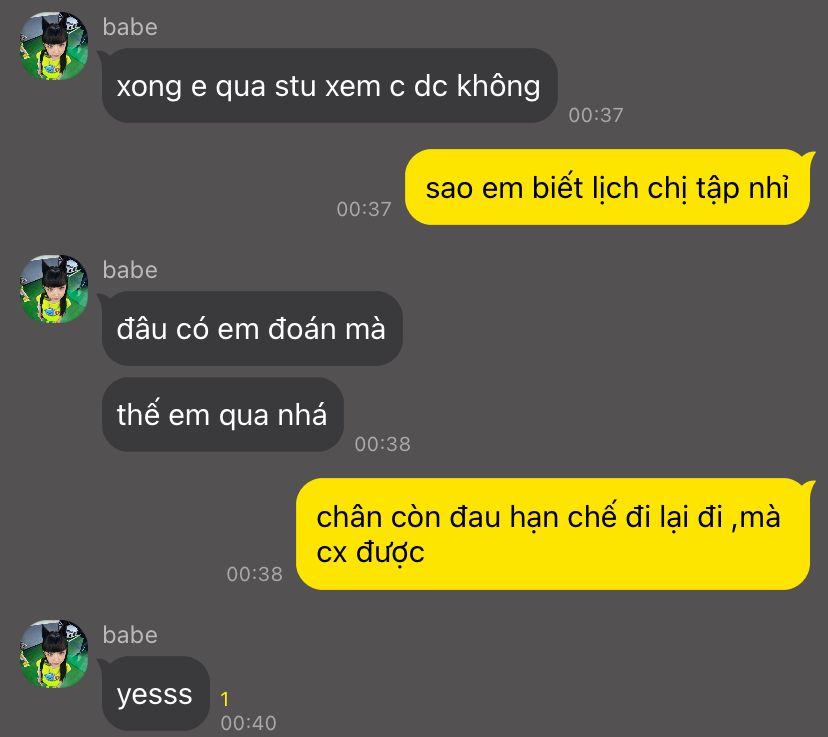Viewport: 828px width, 737px height.
Task: Select yellow bubble 'chân còn đau hạn chế đi lại'
Action: pos(553,534)
